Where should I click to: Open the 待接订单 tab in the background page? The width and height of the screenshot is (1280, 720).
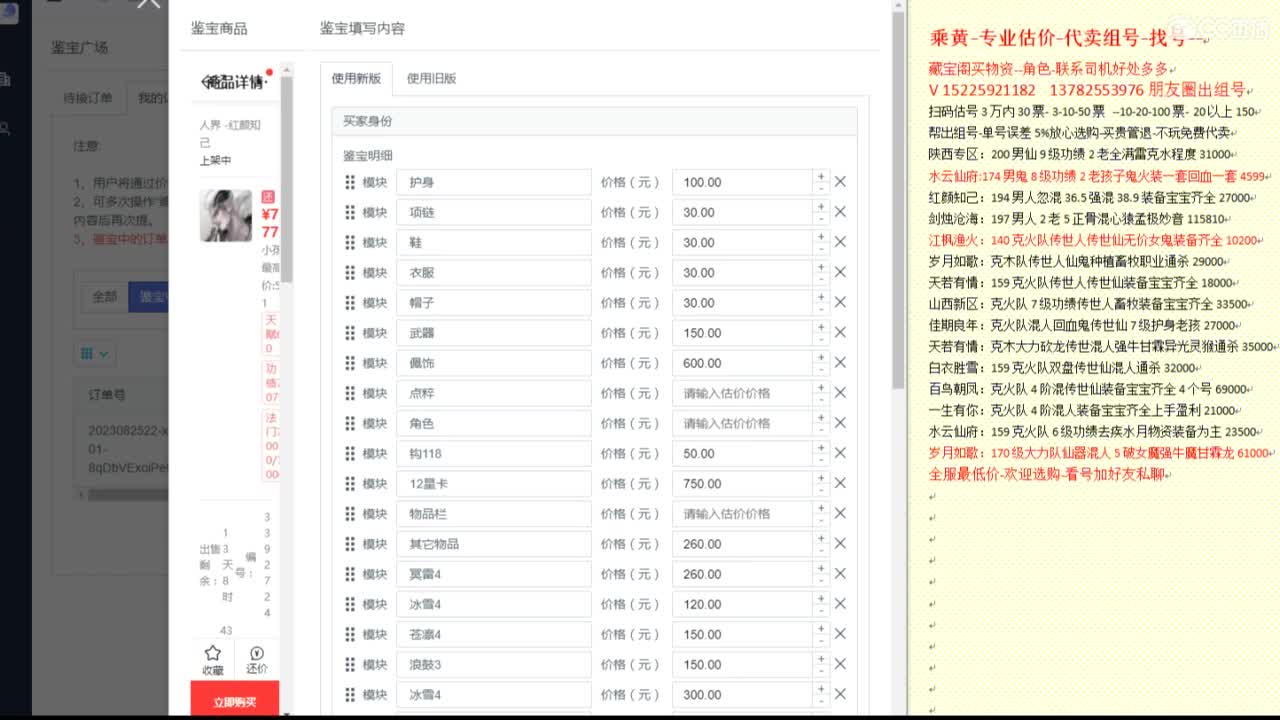tap(88, 98)
